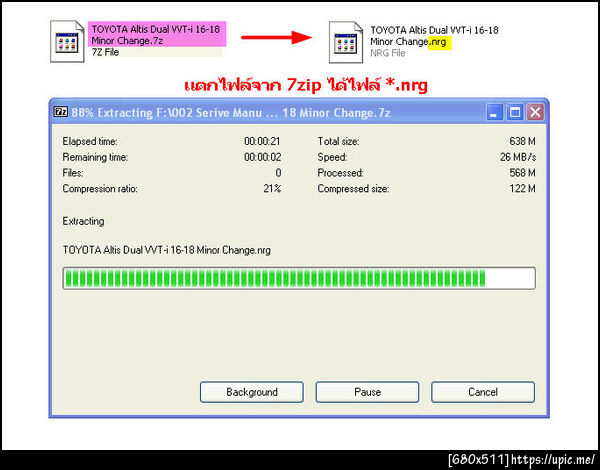This screenshot has height=470, width=600.
Task: Click the processed value 568 M
Action: click(x=522, y=173)
